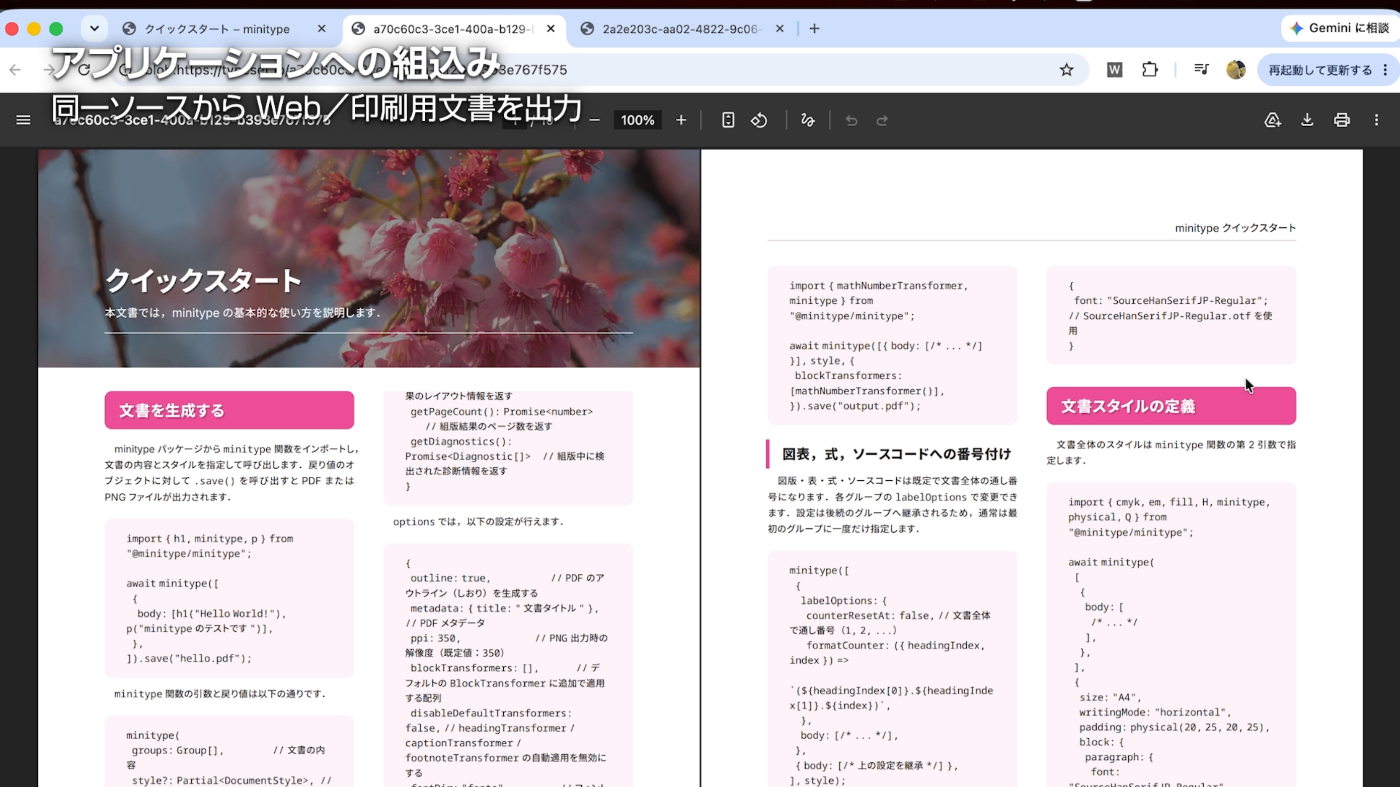Screen dimensions: 1400x787
Task: Download the PDF file
Action: pyautogui.click(x=1307, y=120)
